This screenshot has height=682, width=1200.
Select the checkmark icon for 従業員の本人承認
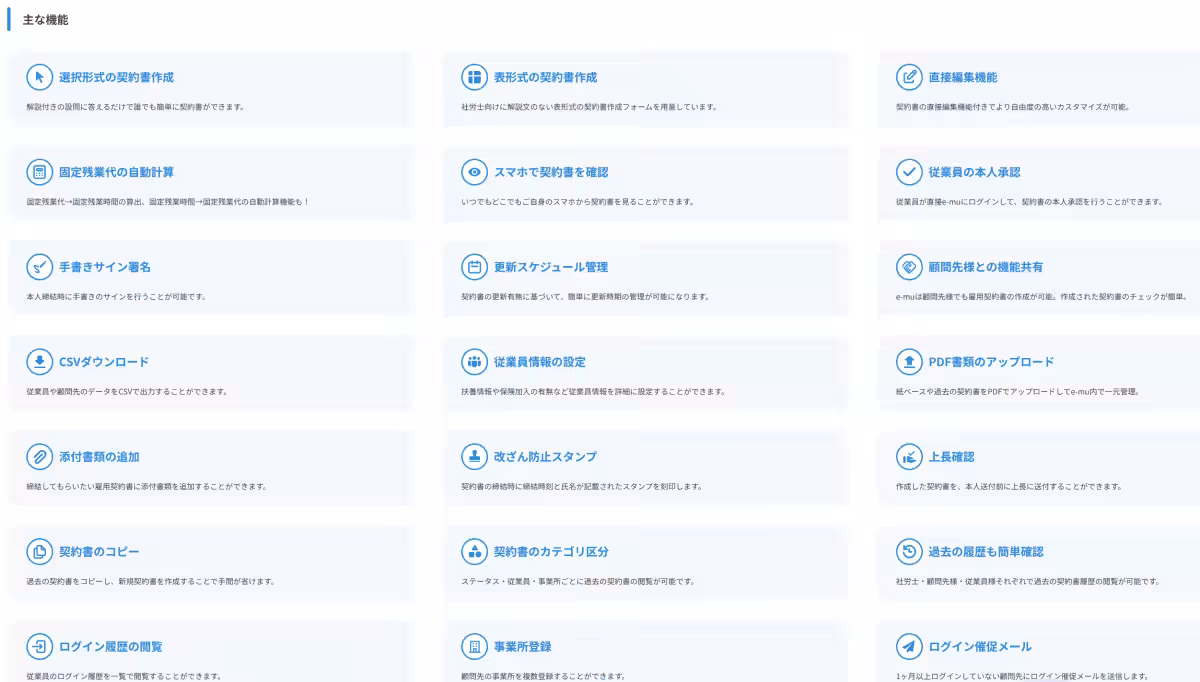point(909,172)
